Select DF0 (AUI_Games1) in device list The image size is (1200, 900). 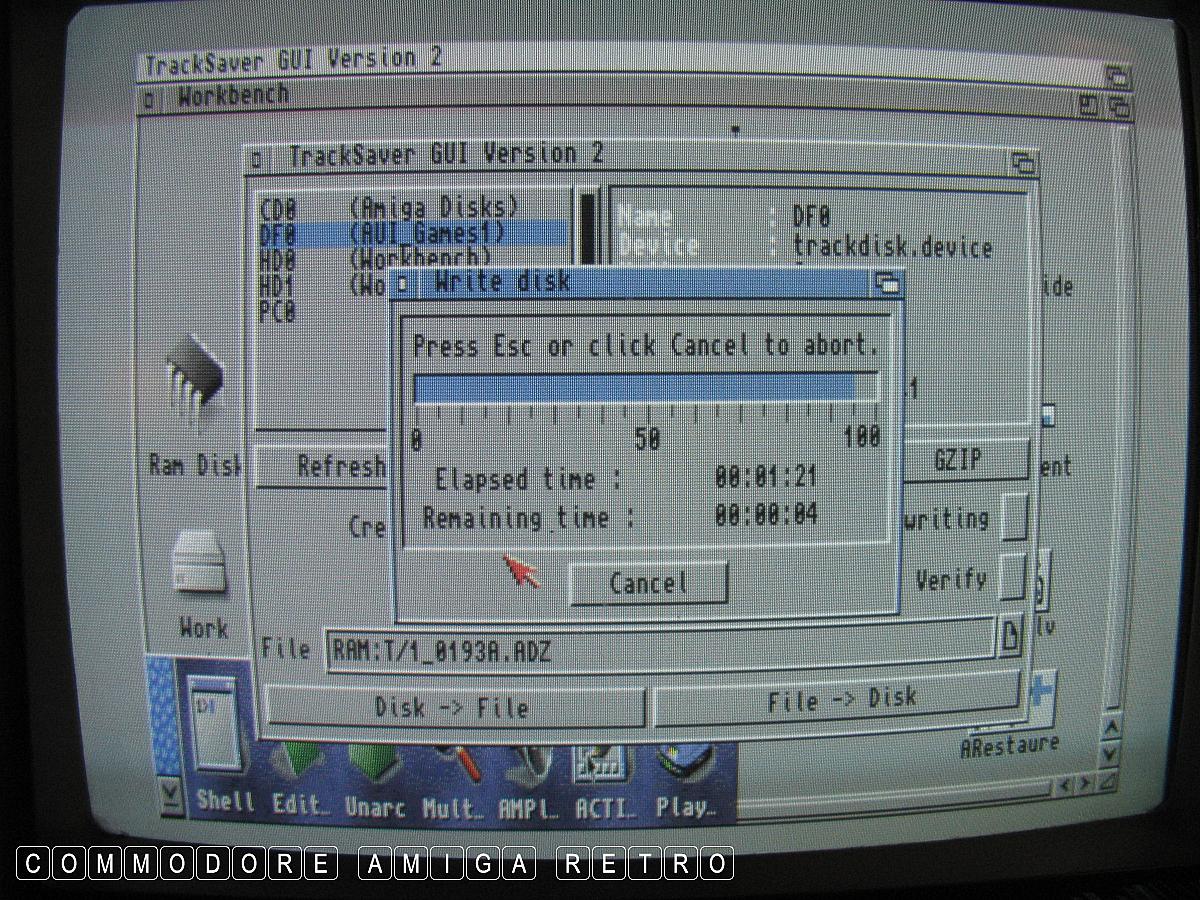(390, 234)
